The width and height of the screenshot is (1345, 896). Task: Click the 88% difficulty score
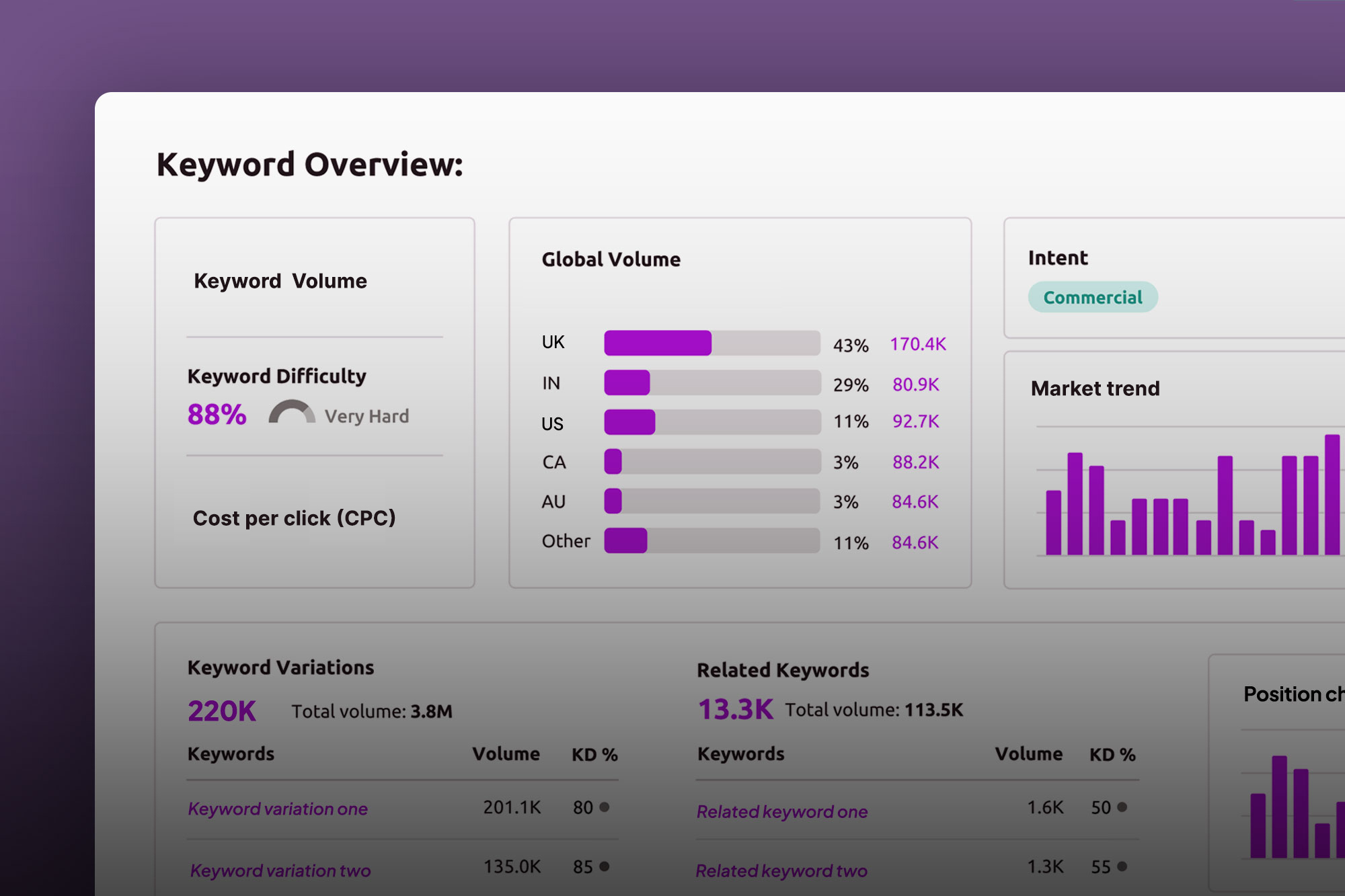coord(217,415)
